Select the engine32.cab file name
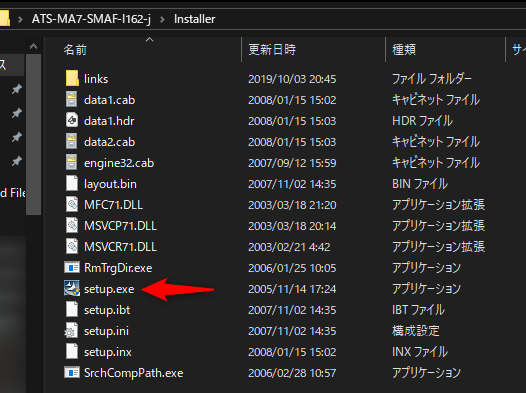The image size is (526, 393). pos(119,163)
